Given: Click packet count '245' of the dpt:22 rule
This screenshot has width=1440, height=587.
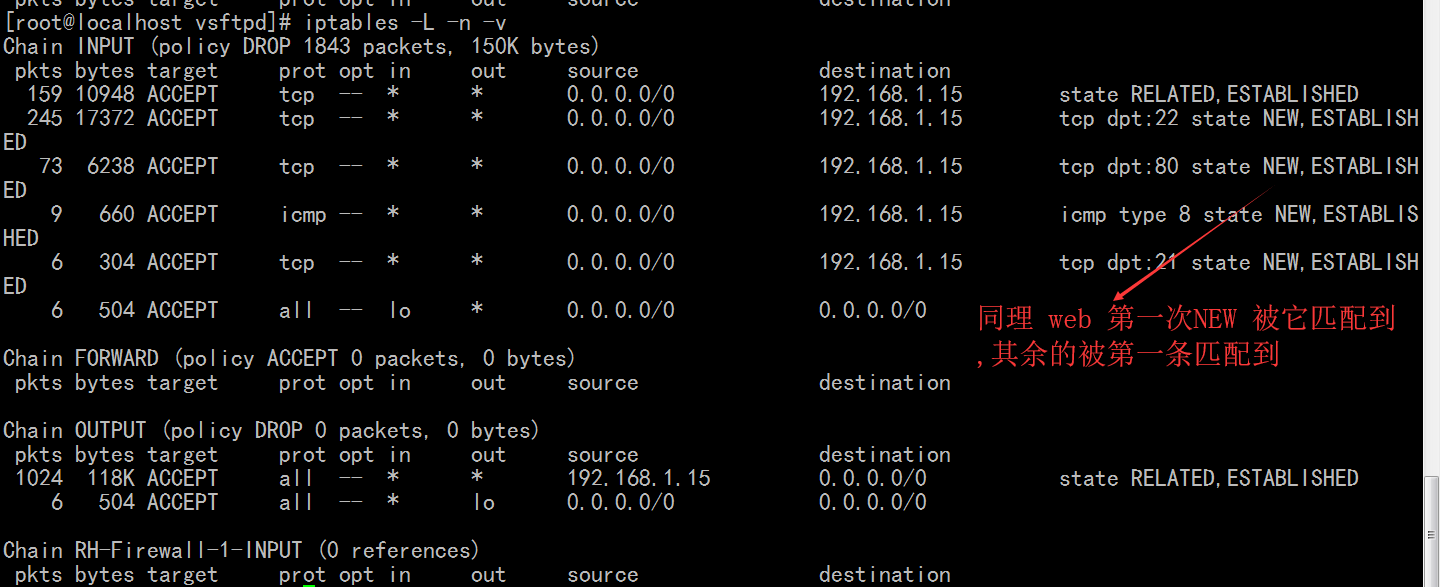Looking at the screenshot, I should [x=45, y=118].
